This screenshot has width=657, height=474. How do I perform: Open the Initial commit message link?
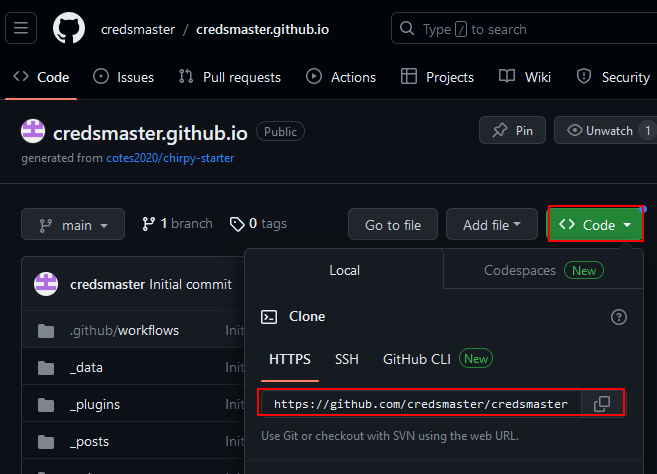pyautogui.click(x=190, y=285)
